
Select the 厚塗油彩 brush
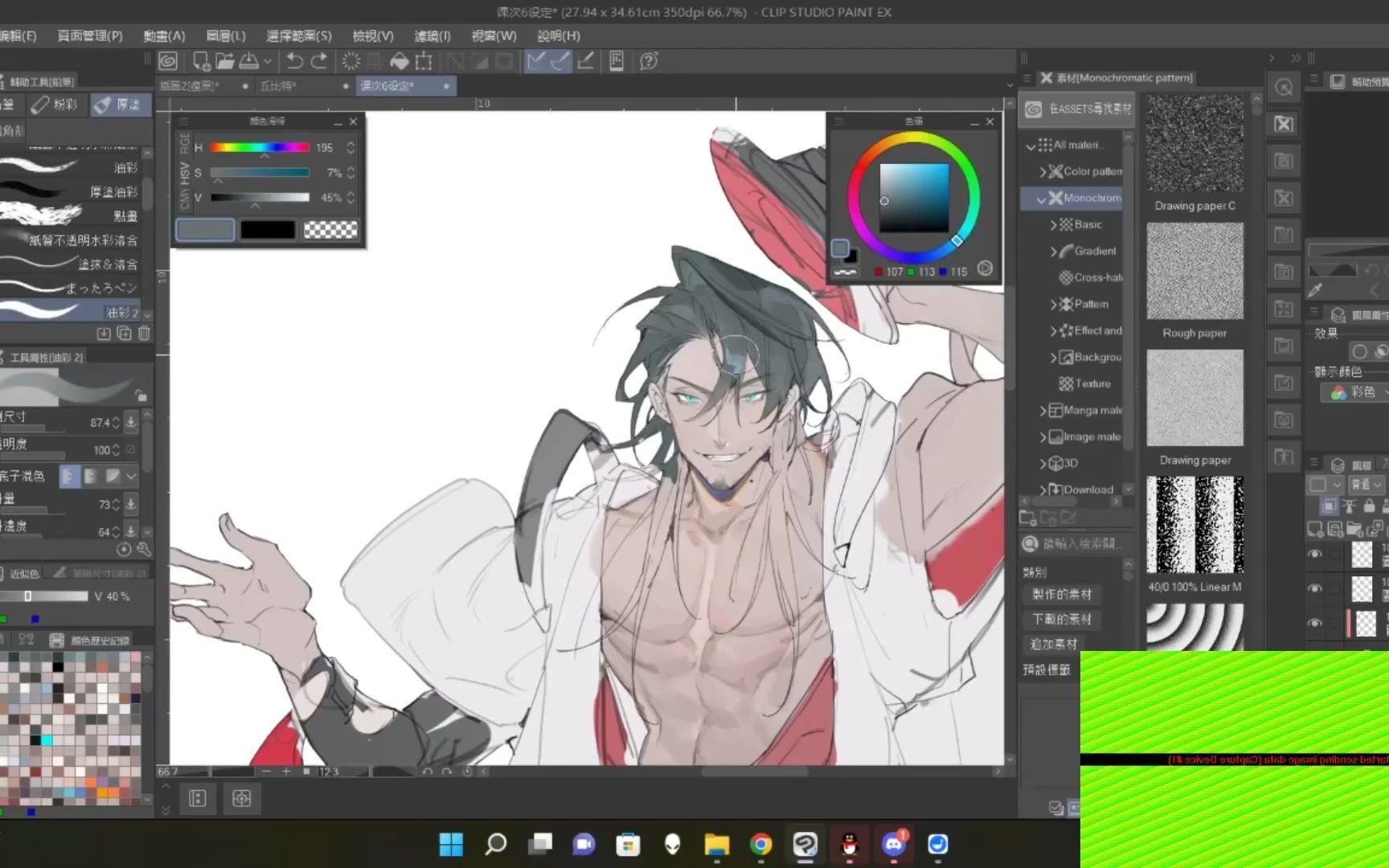point(72,191)
